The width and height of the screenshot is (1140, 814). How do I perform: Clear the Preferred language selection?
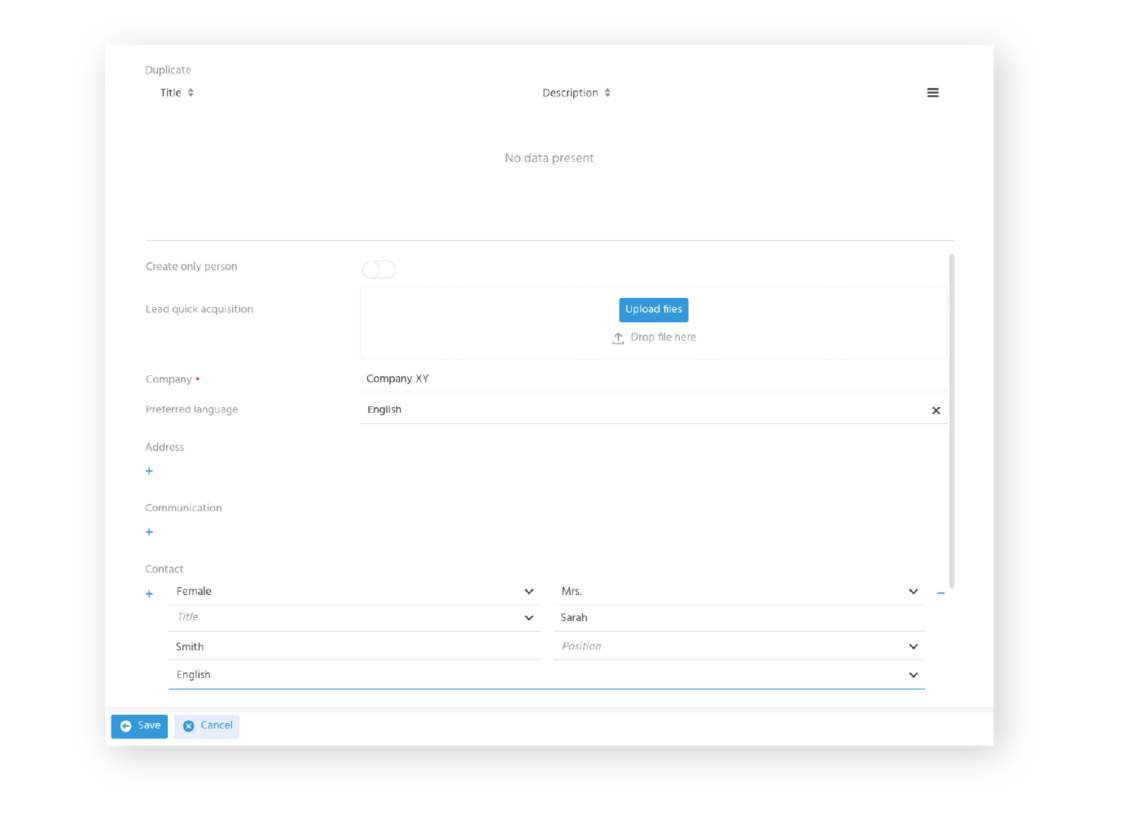tap(936, 410)
